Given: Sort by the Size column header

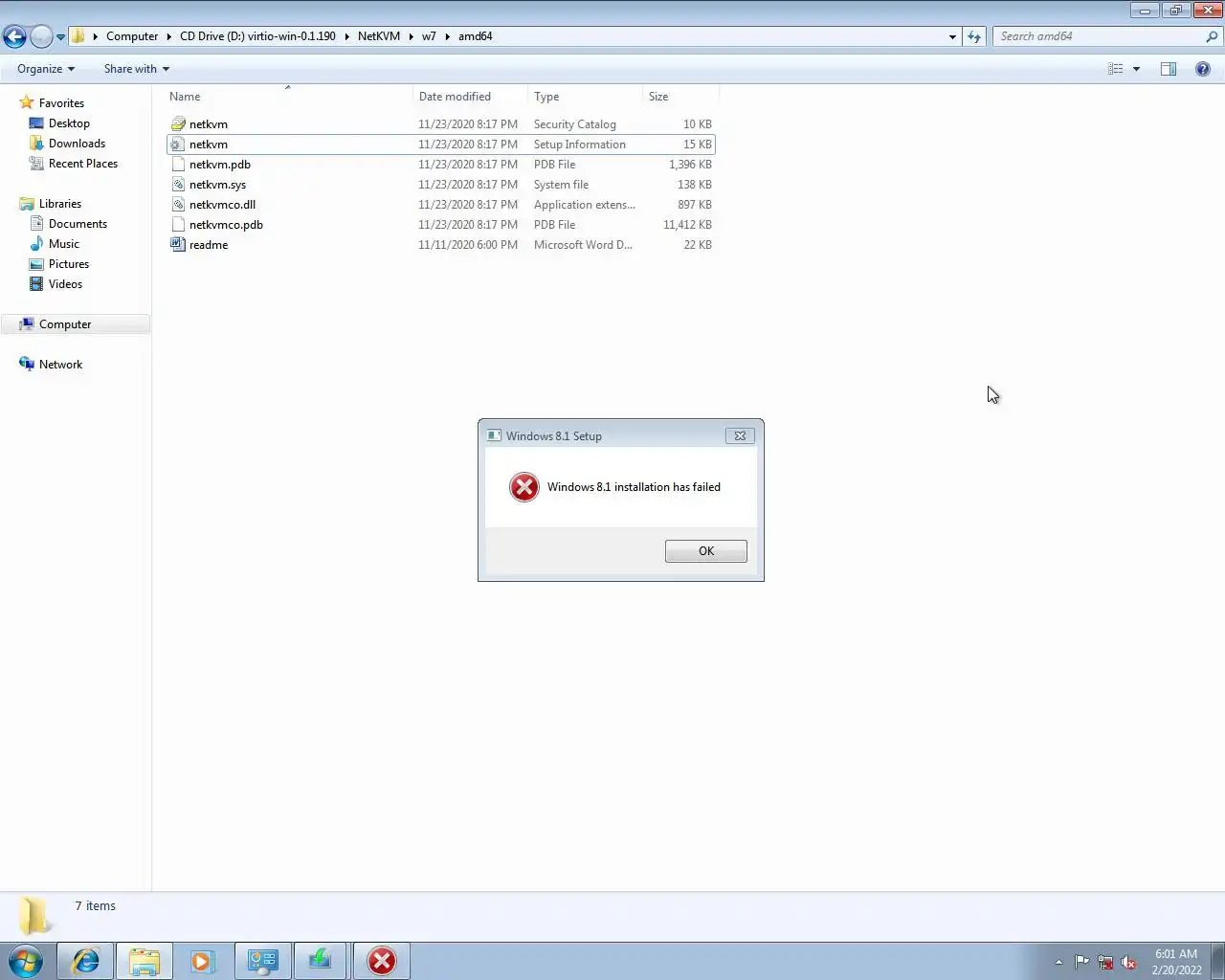Looking at the screenshot, I should pos(679,97).
